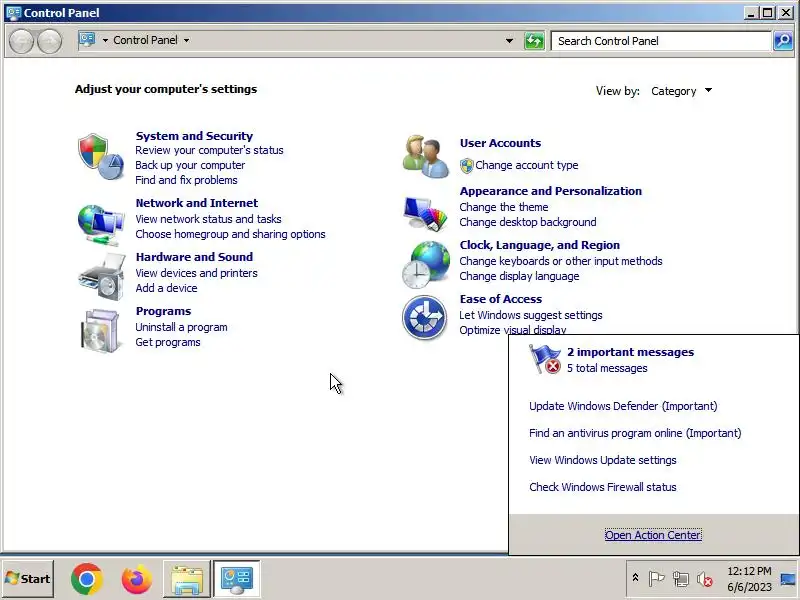Screen dimensions: 800x600
Task: Click Review your computer's status
Action: [x=209, y=151]
